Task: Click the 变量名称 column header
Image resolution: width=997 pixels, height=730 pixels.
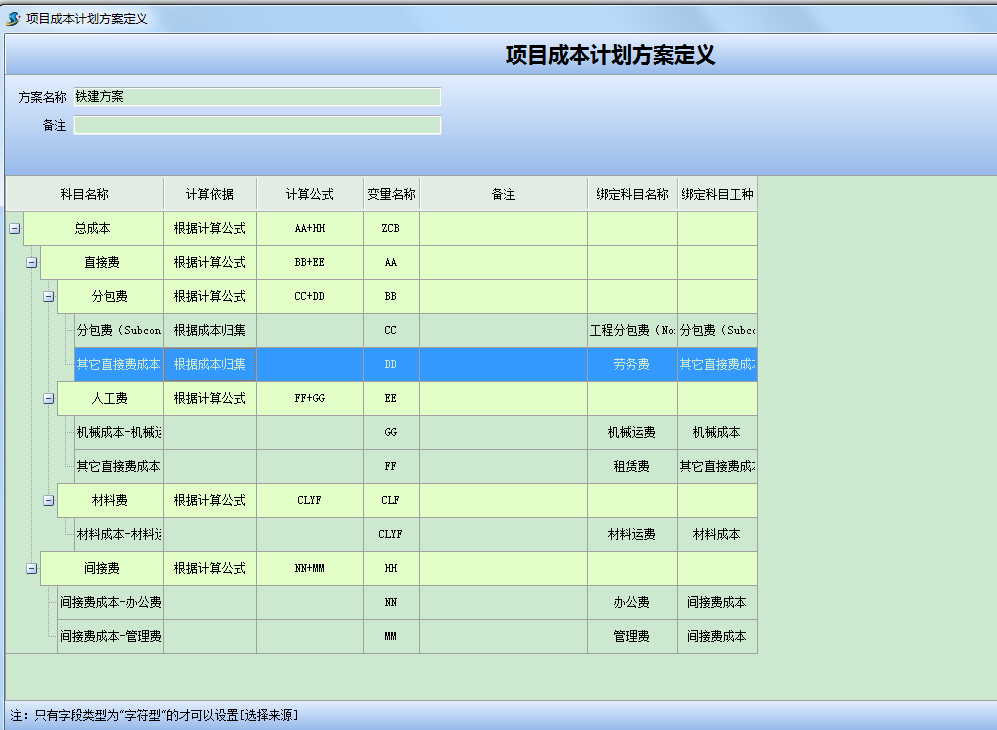Action: [390, 192]
